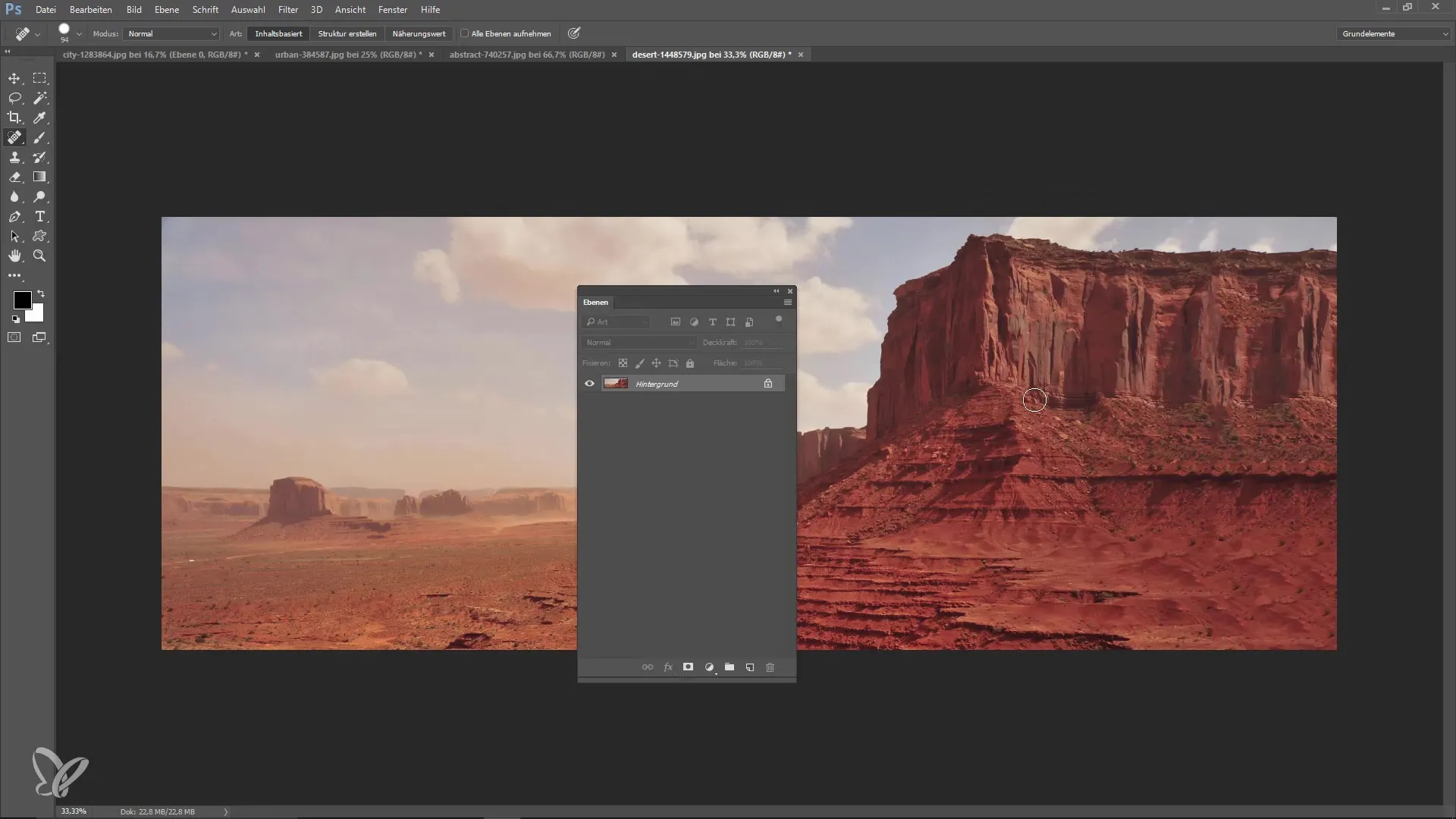
Task: Enable 'Alle Ebenen aufnehmen' checkbox
Action: point(465,33)
